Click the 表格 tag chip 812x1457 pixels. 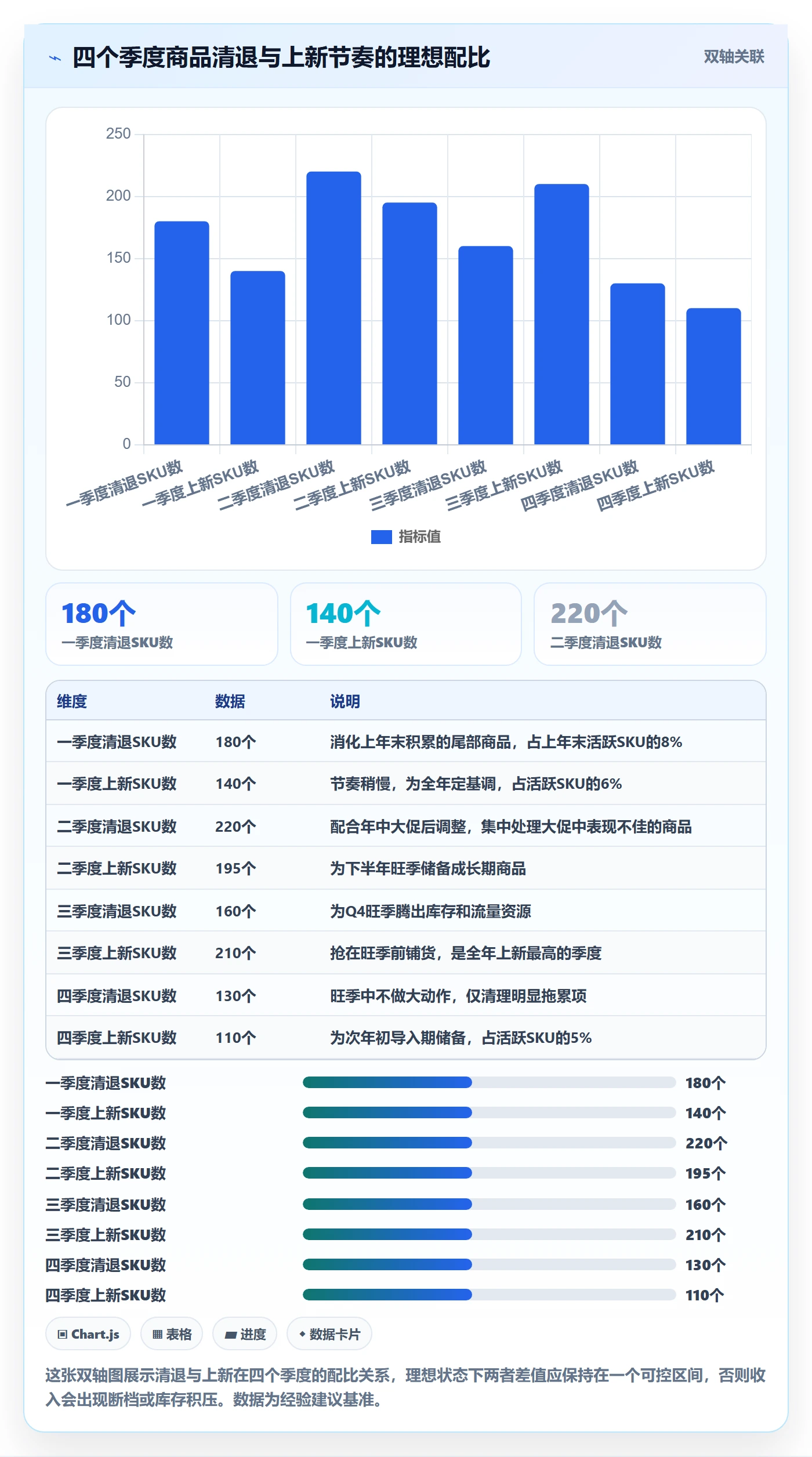click(x=172, y=1334)
